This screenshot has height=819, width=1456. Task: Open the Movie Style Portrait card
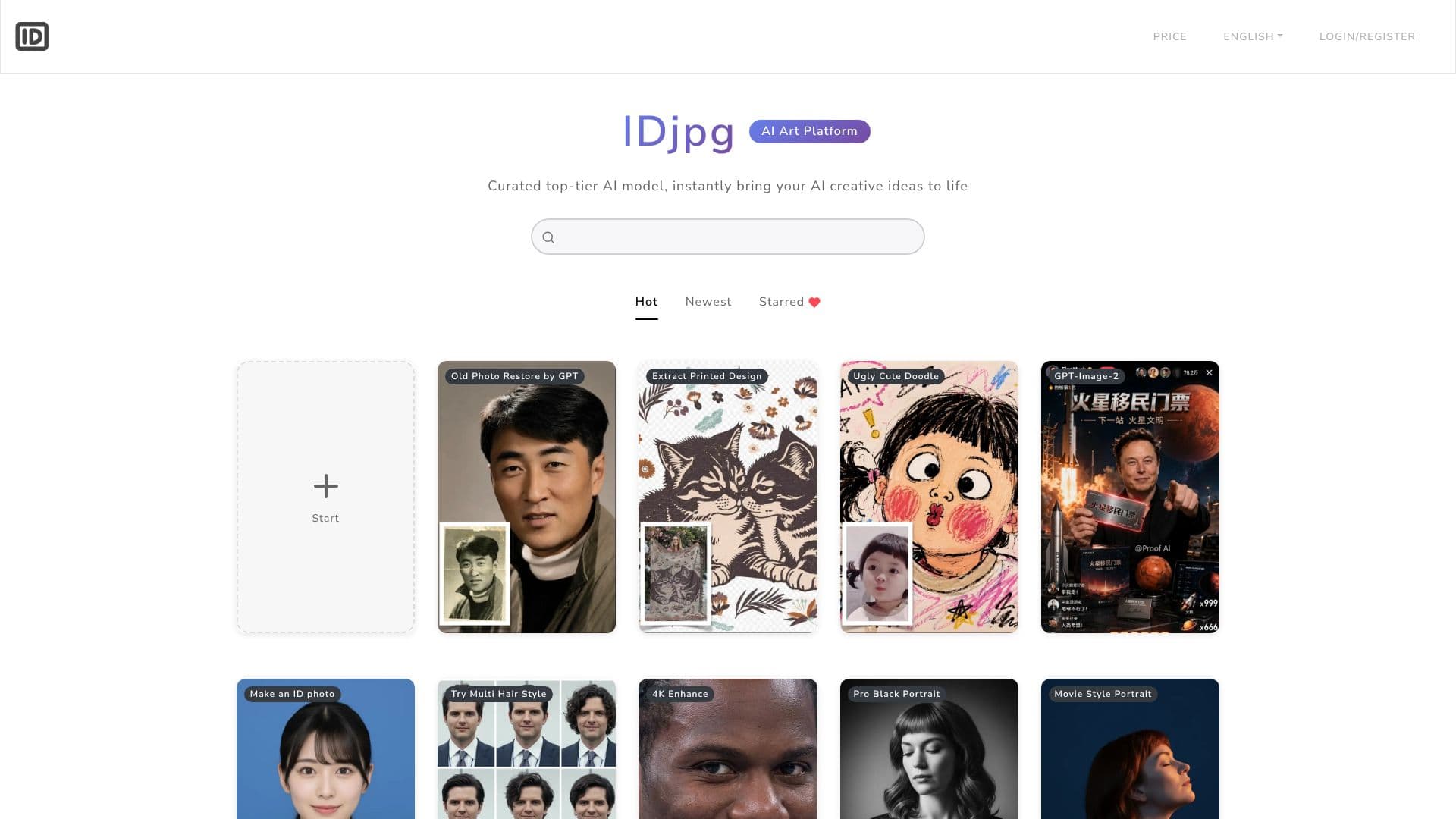1130,748
